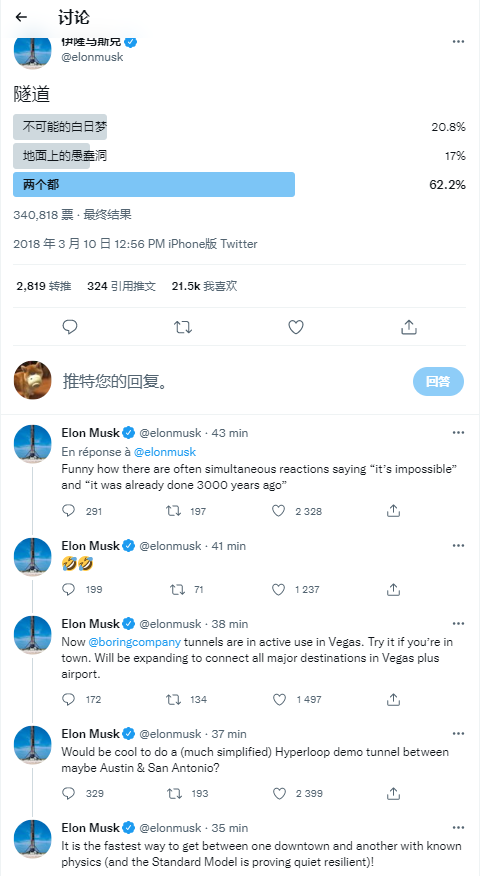Open the @boringcompany mention link

135,641
